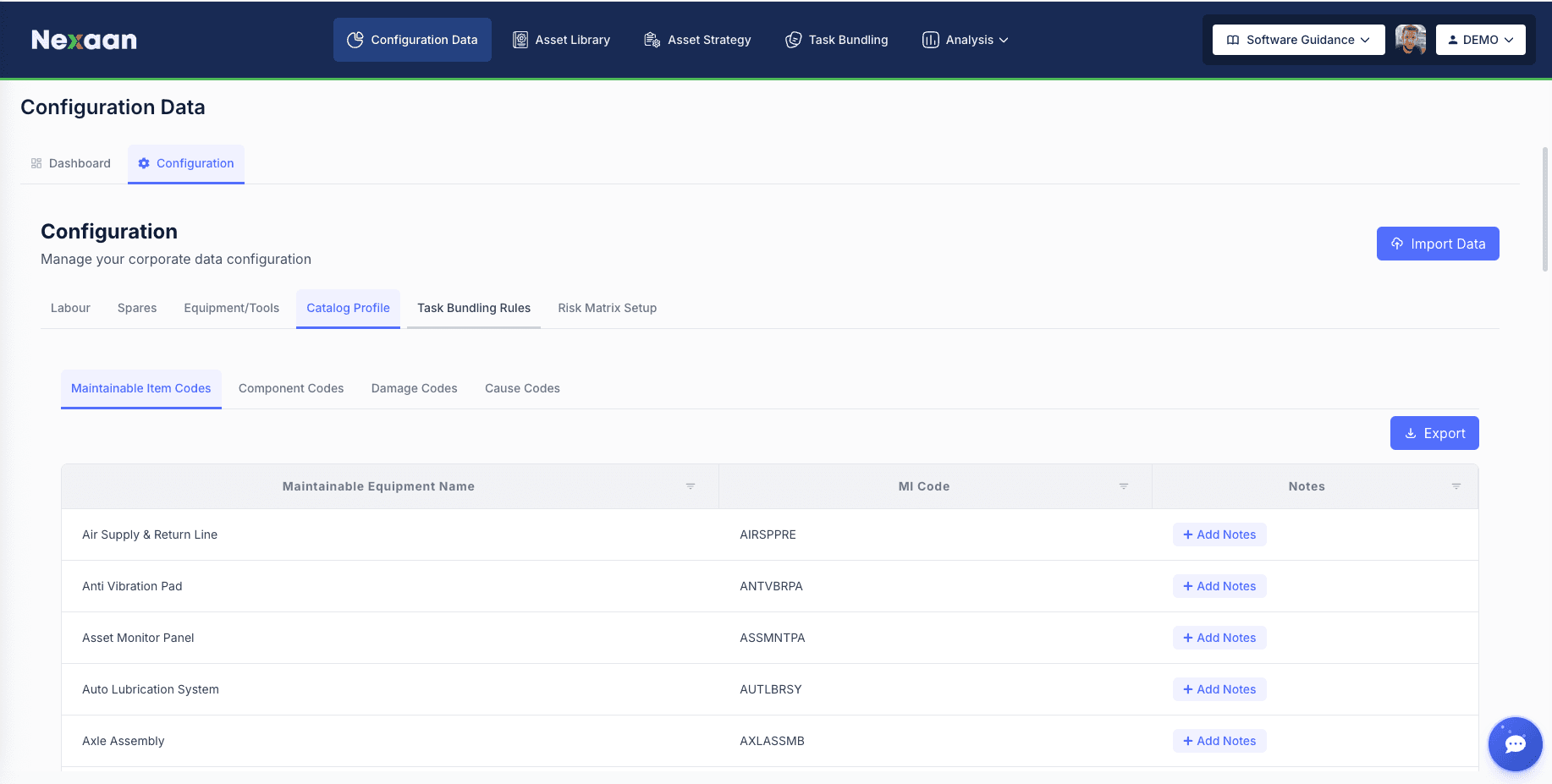
Task: Select the Damage Codes tab
Action: click(x=415, y=388)
